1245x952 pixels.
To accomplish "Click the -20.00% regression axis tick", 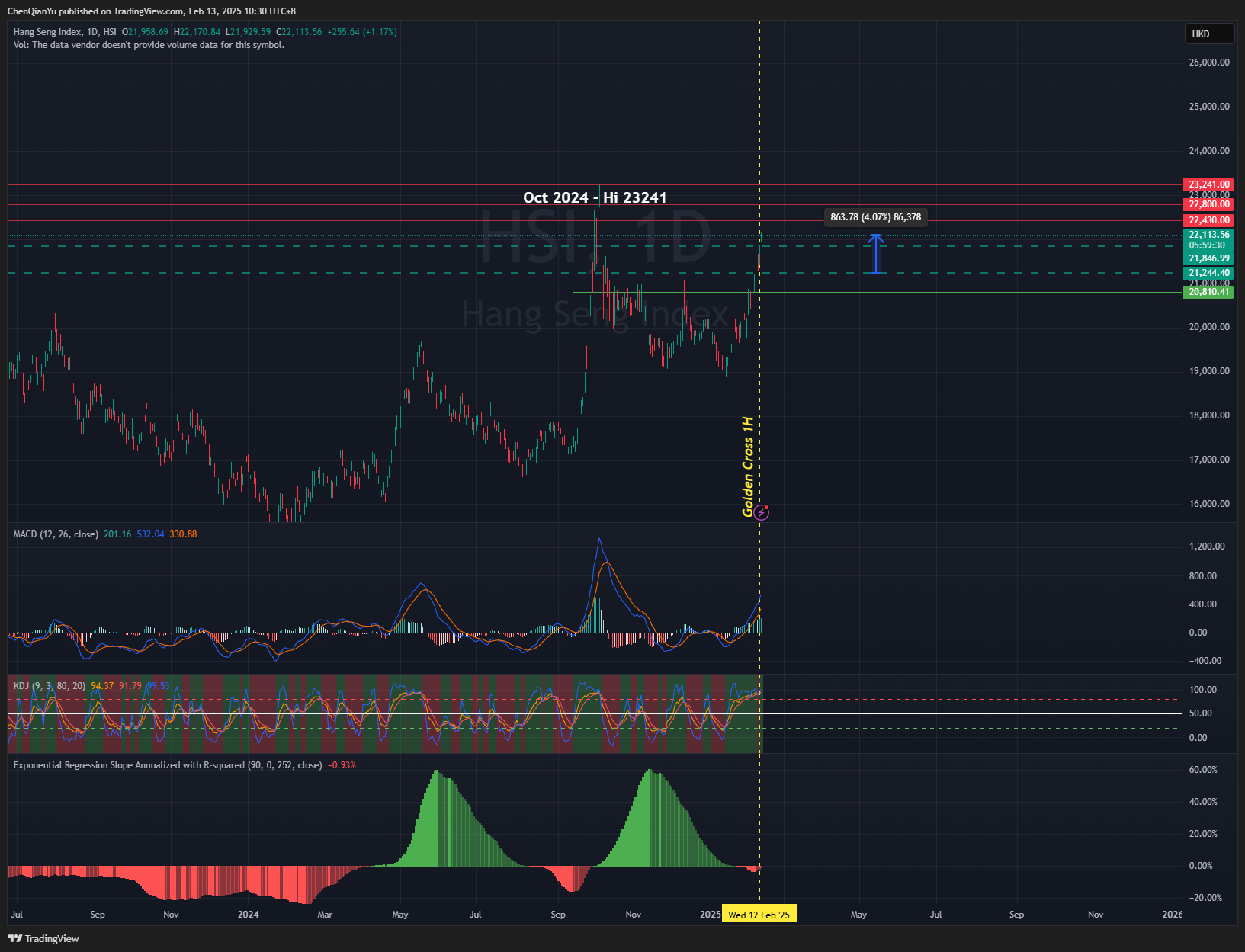I will pyautogui.click(x=1205, y=898).
